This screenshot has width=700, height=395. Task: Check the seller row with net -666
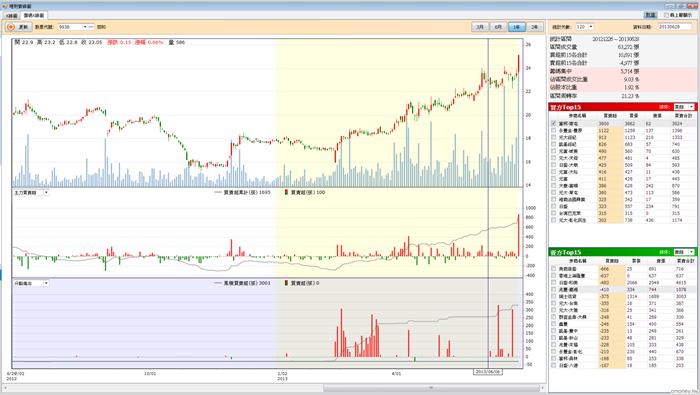(554, 269)
